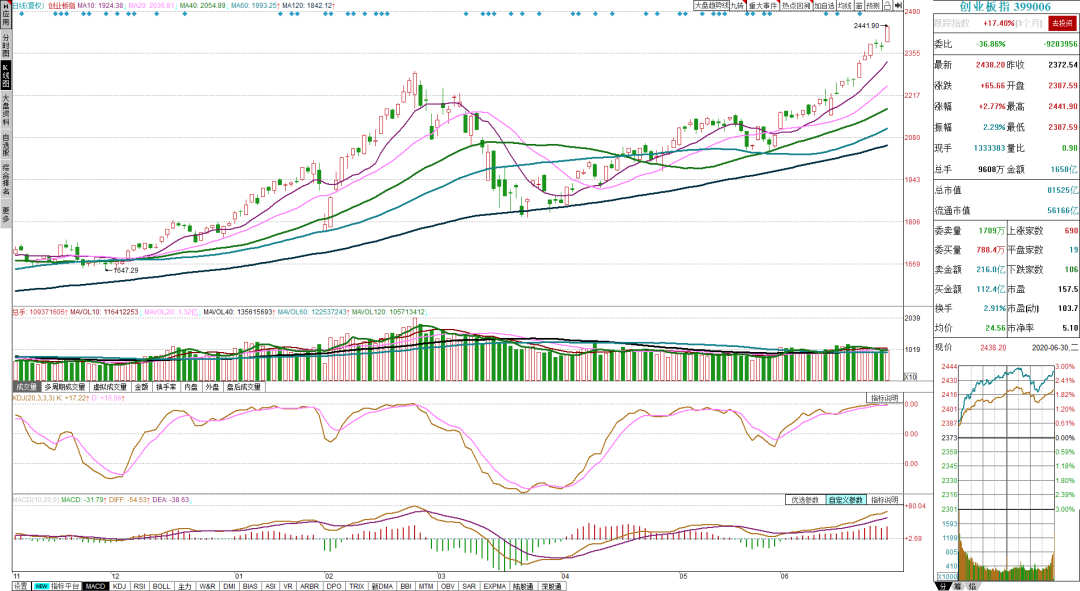Select the 金额 tab under volume
Viewport: 1080px width, 591px height.
[141, 387]
